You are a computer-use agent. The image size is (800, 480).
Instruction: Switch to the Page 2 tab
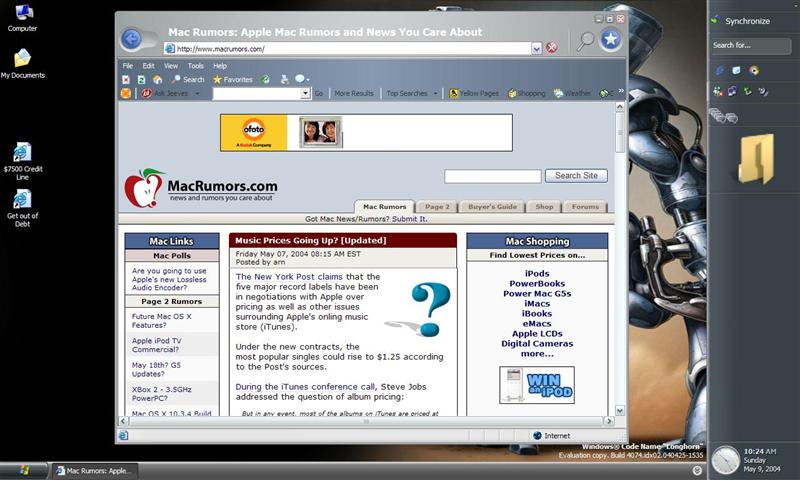click(437, 207)
